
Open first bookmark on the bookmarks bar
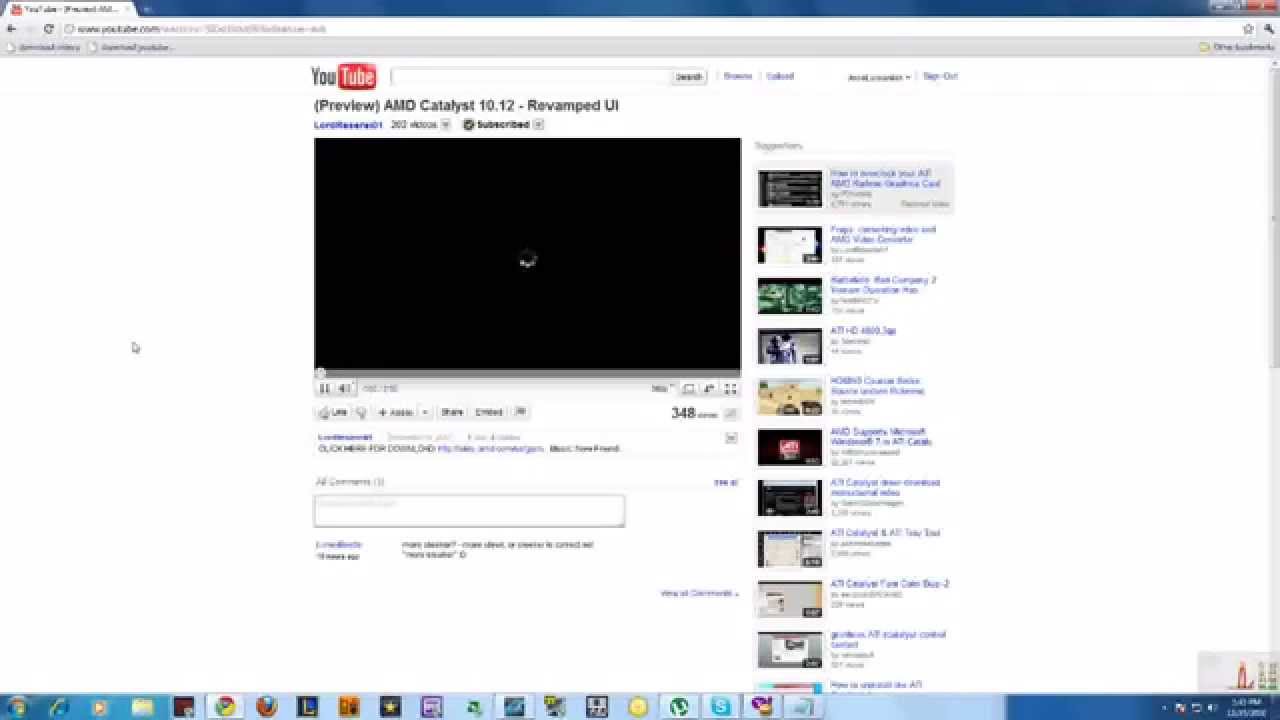[43, 47]
